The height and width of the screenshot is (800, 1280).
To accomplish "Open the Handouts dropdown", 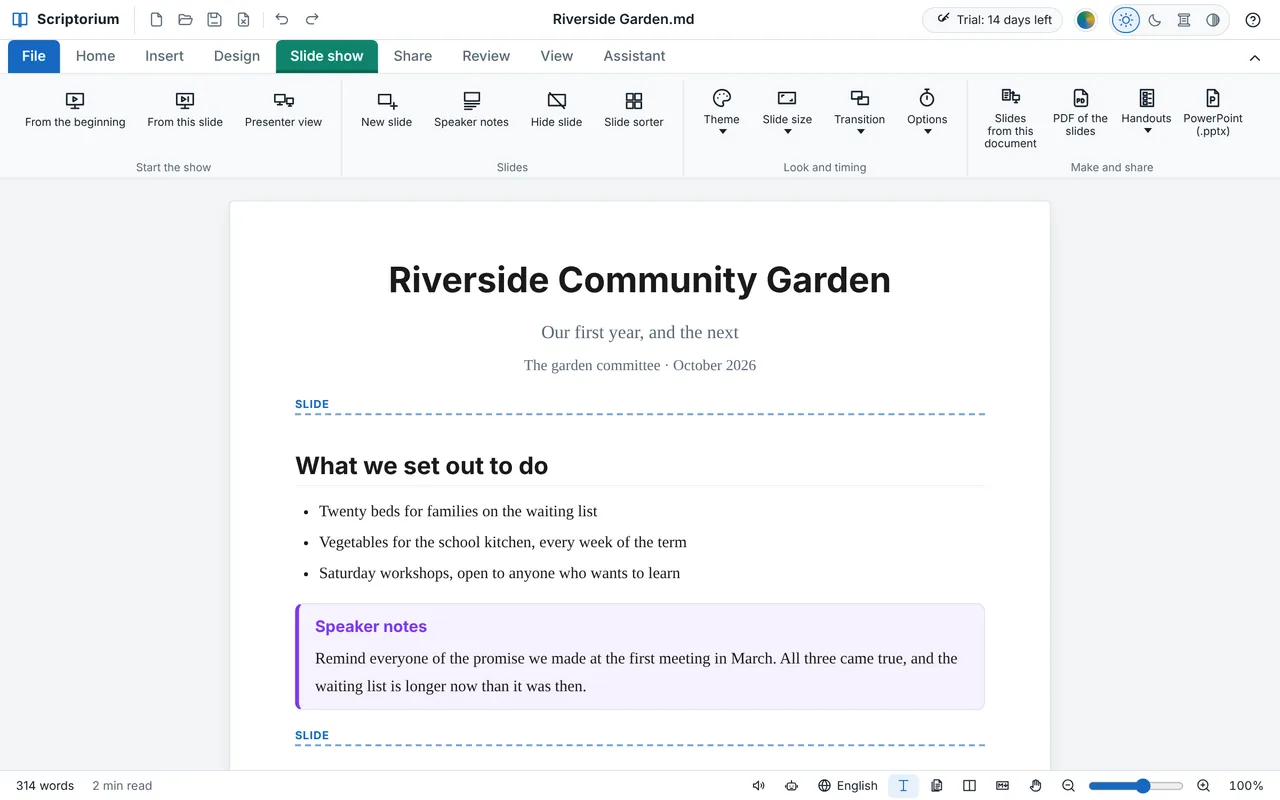I will [1146, 112].
